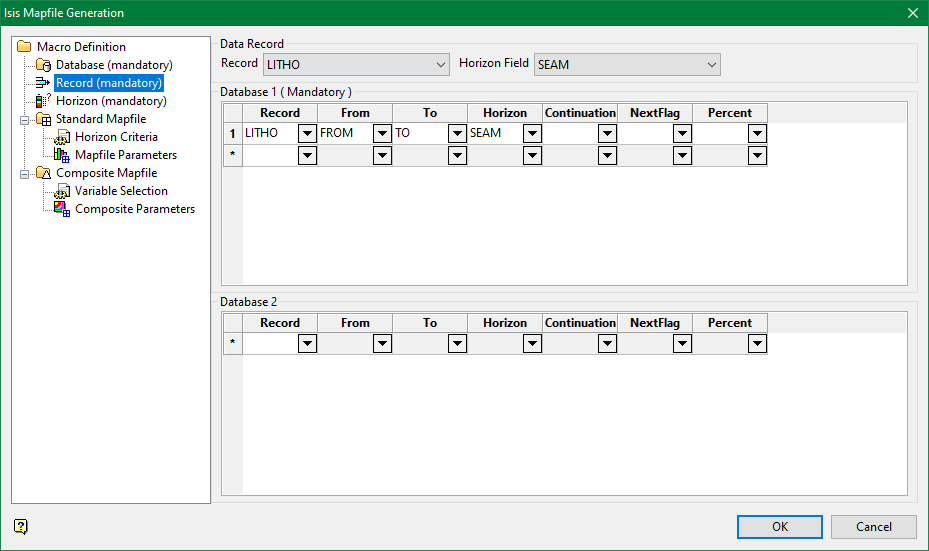Screen dimensions: 929x551
Task: Close the Isis Mapfile Generation dialog
Action: (x=913, y=12)
